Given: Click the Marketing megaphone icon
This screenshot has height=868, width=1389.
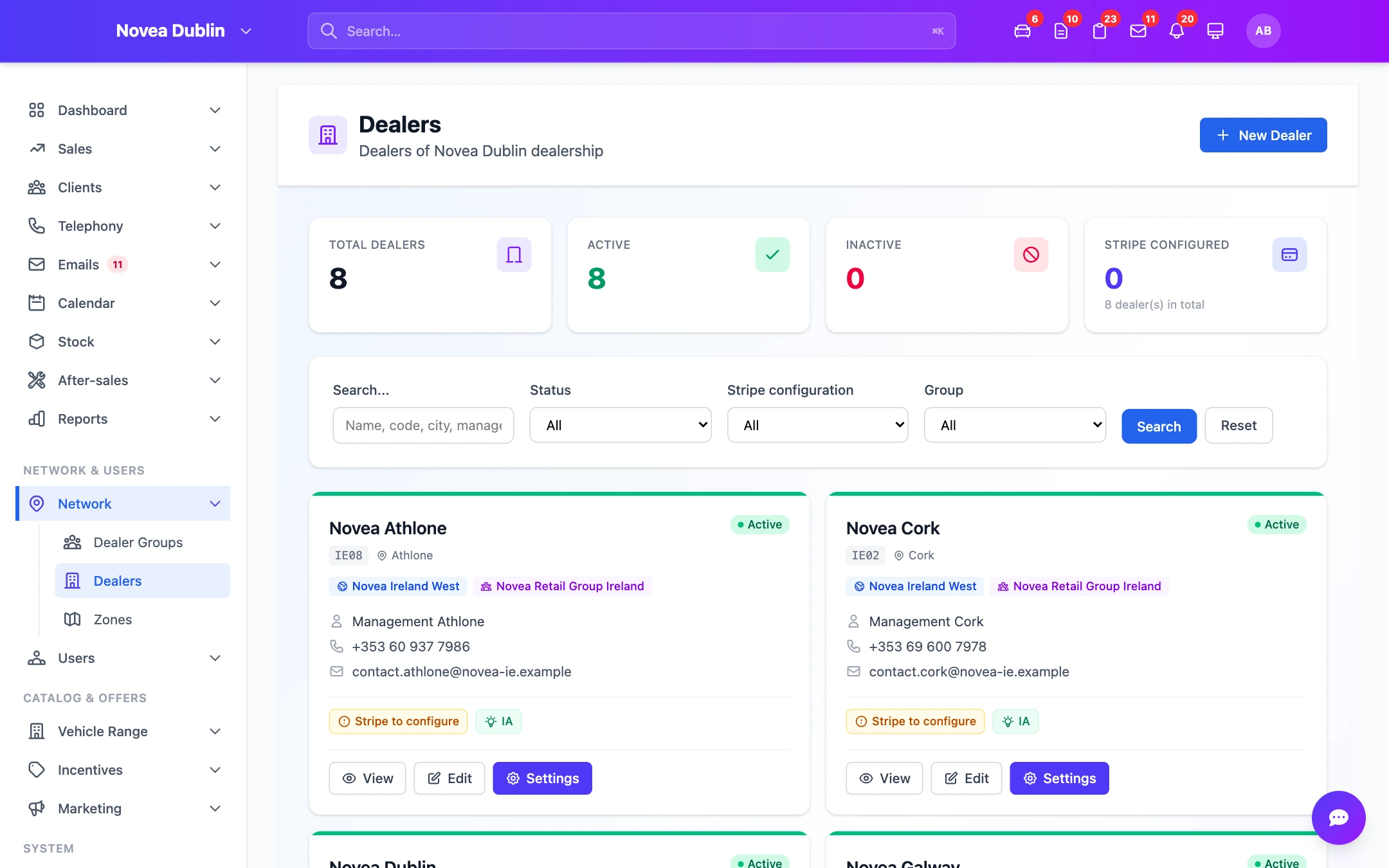Looking at the screenshot, I should tap(37, 808).
